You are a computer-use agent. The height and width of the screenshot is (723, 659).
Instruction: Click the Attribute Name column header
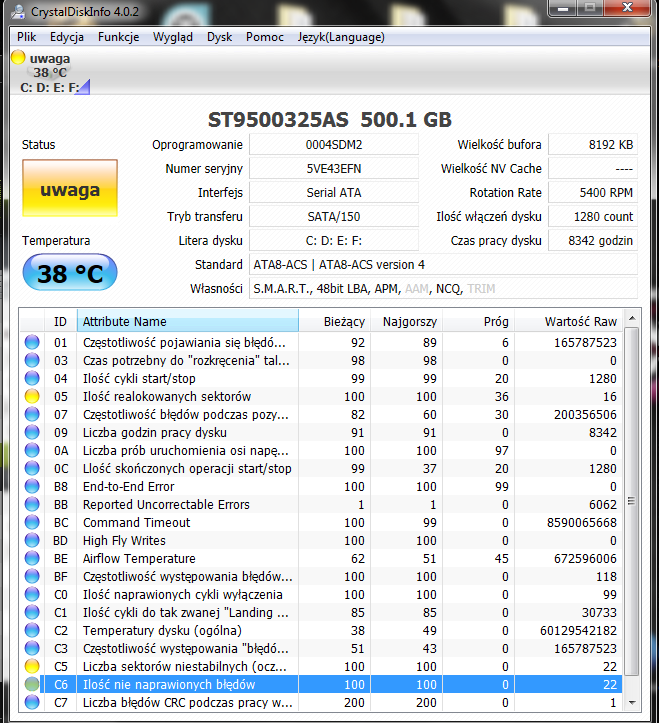pyautogui.click(x=188, y=321)
